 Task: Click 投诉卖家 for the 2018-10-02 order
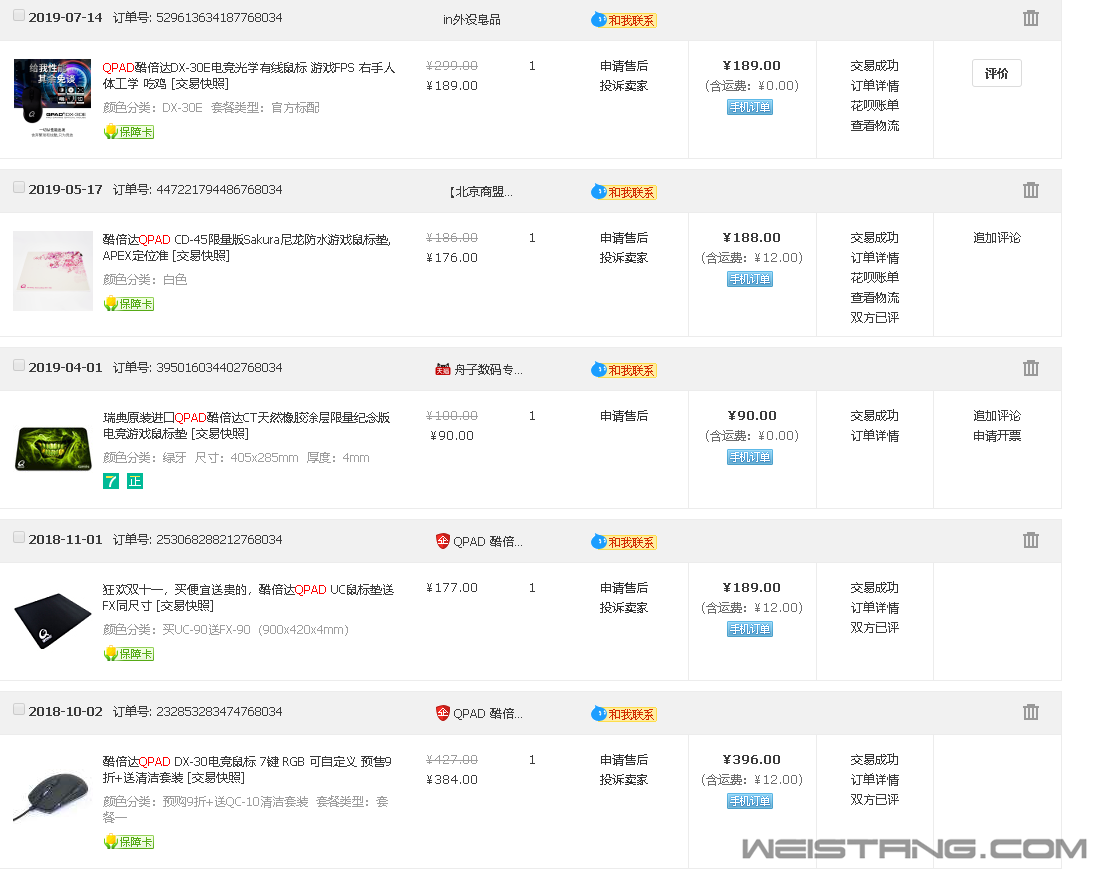(624, 779)
